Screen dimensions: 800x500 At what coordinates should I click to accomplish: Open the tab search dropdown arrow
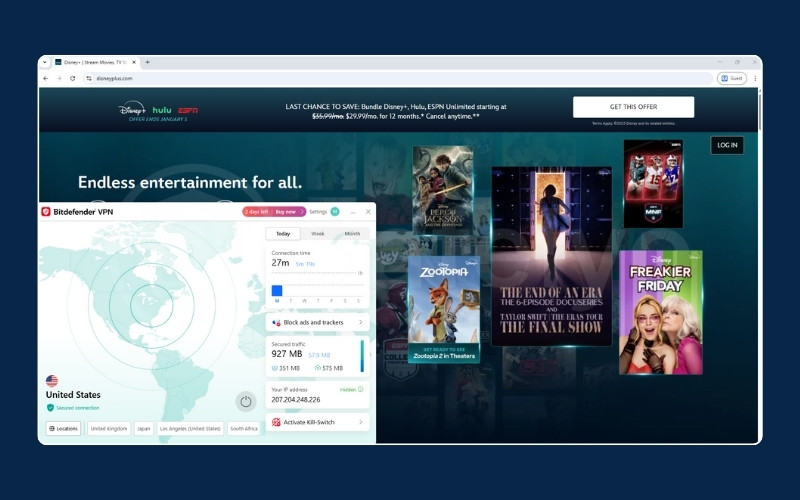44,62
